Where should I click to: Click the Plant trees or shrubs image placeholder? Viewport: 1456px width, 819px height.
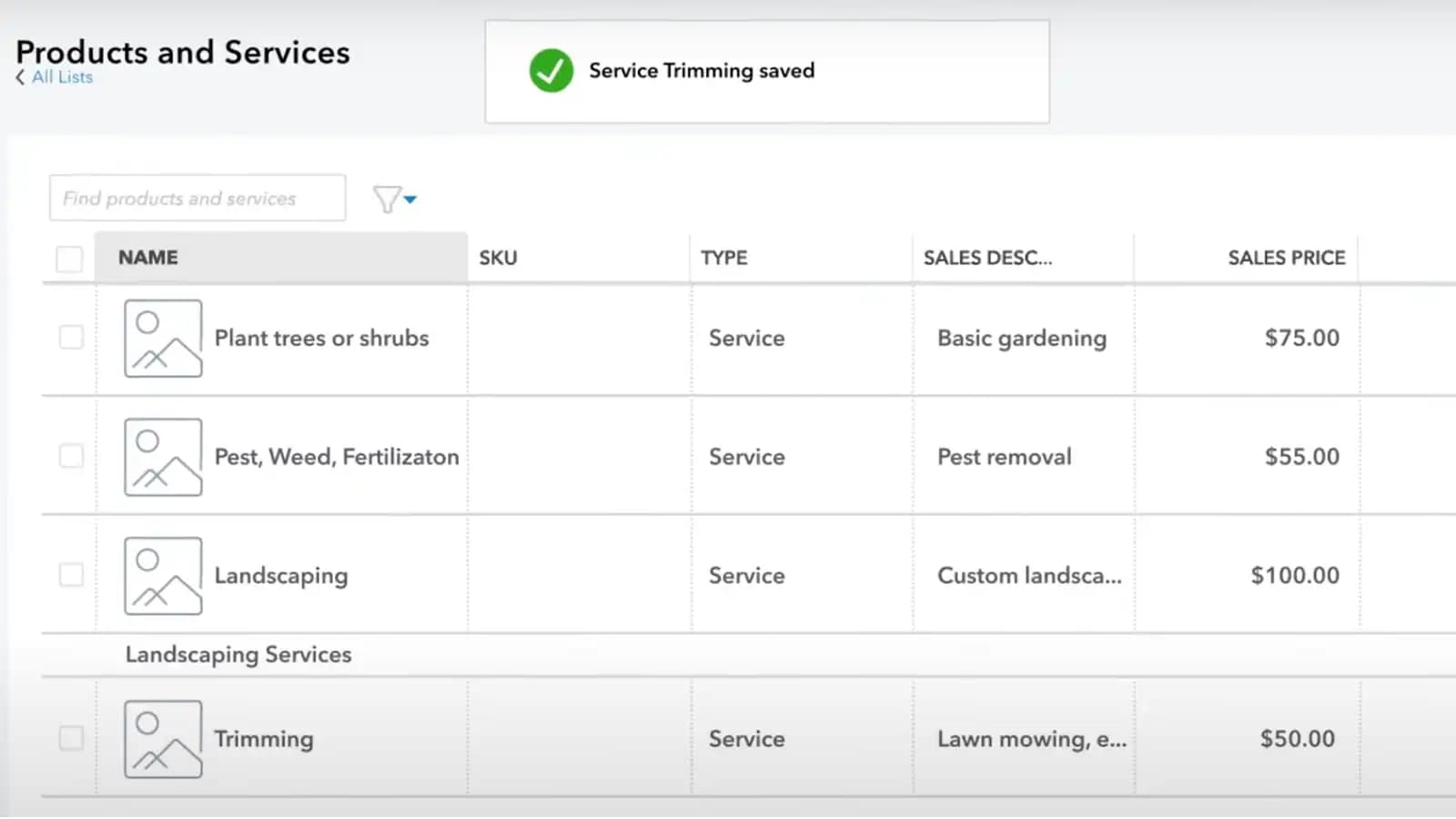click(x=163, y=339)
